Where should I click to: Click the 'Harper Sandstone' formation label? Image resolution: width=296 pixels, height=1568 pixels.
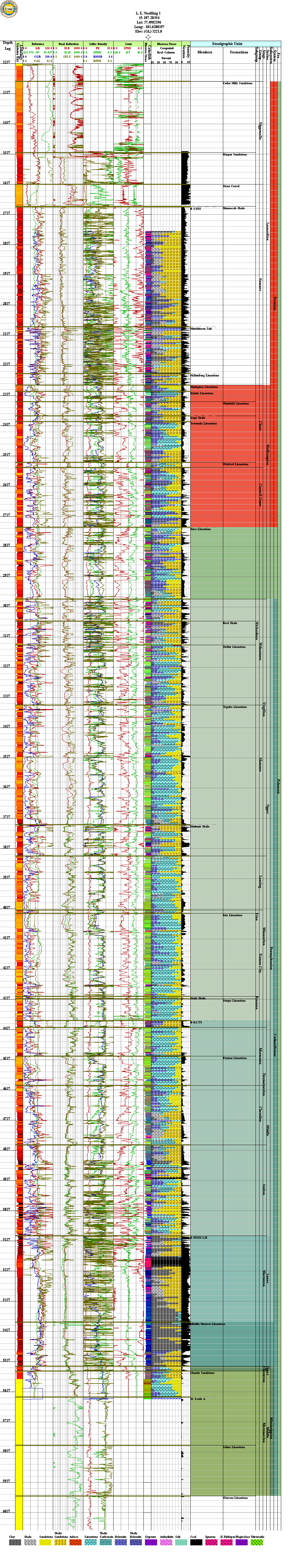pos(235,155)
